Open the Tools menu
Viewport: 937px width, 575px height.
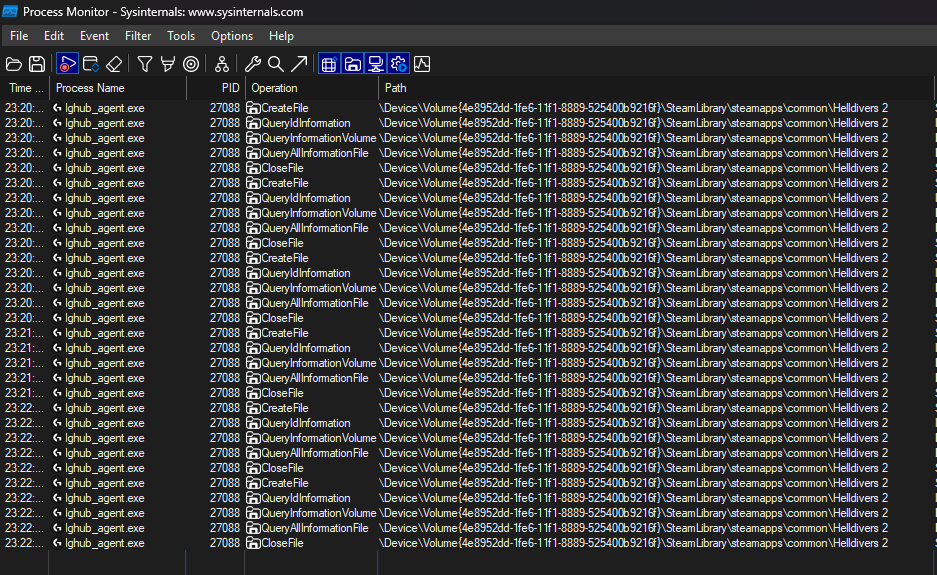181,36
